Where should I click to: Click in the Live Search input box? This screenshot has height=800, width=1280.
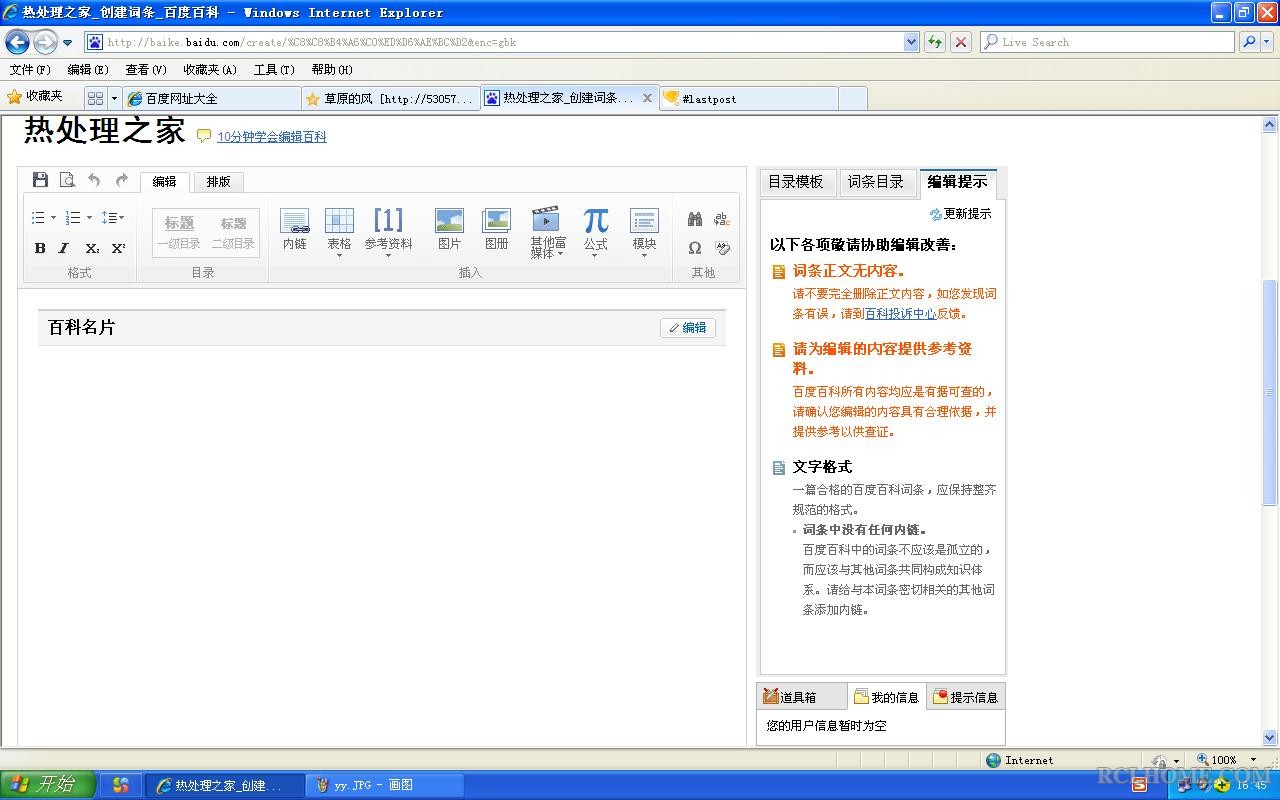pos(1108,42)
